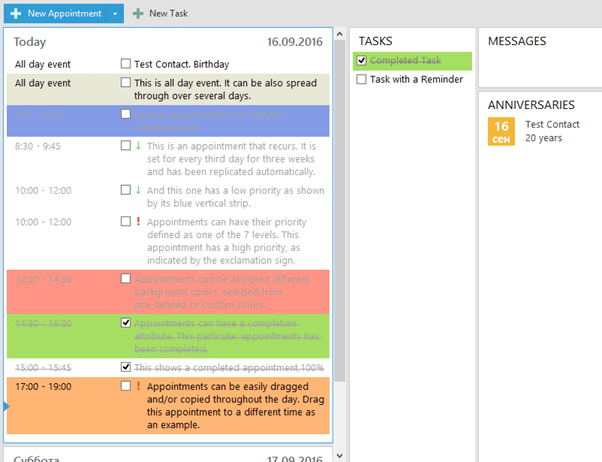Screen dimensions: 602x462
Task: Click the 16 сен anniversary date badge
Action: [501, 131]
